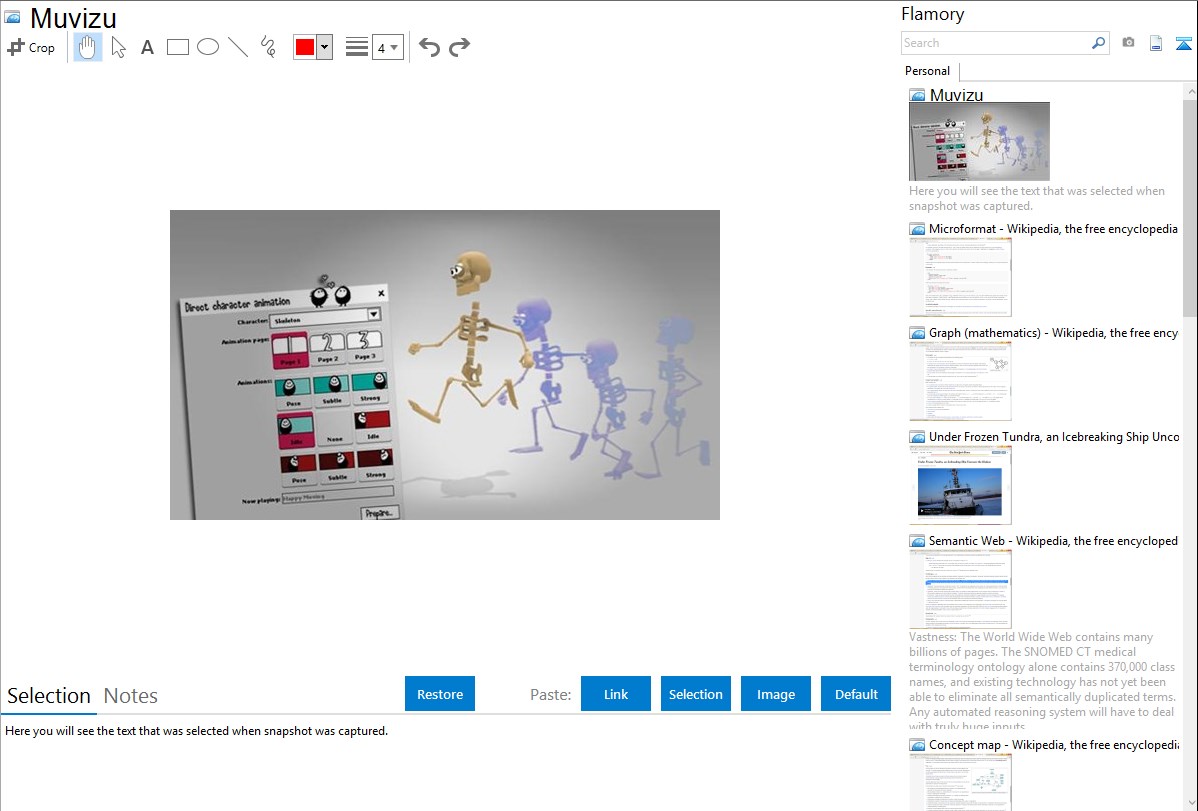This screenshot has width=1198, height=811.
Task: Open the line thickness dropdown
Action: 387,47
